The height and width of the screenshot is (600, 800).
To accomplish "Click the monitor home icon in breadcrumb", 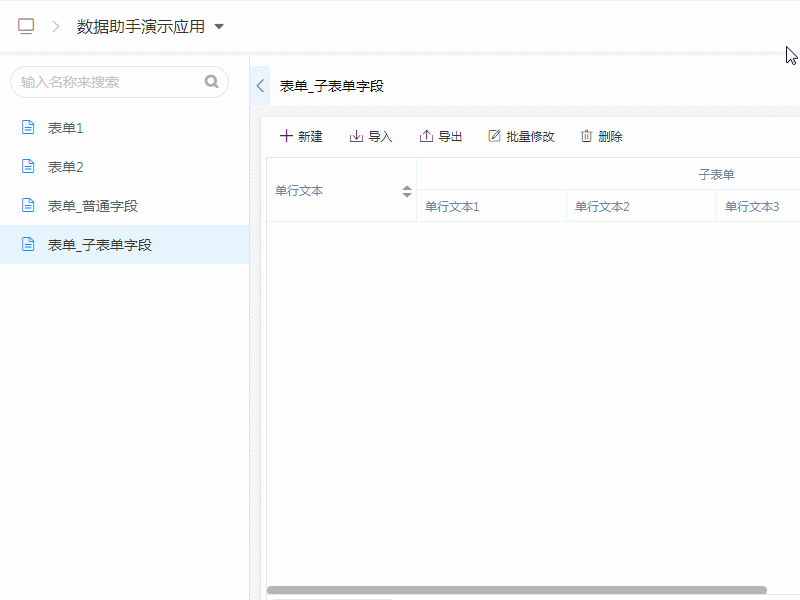I will (x=26, y=27).
